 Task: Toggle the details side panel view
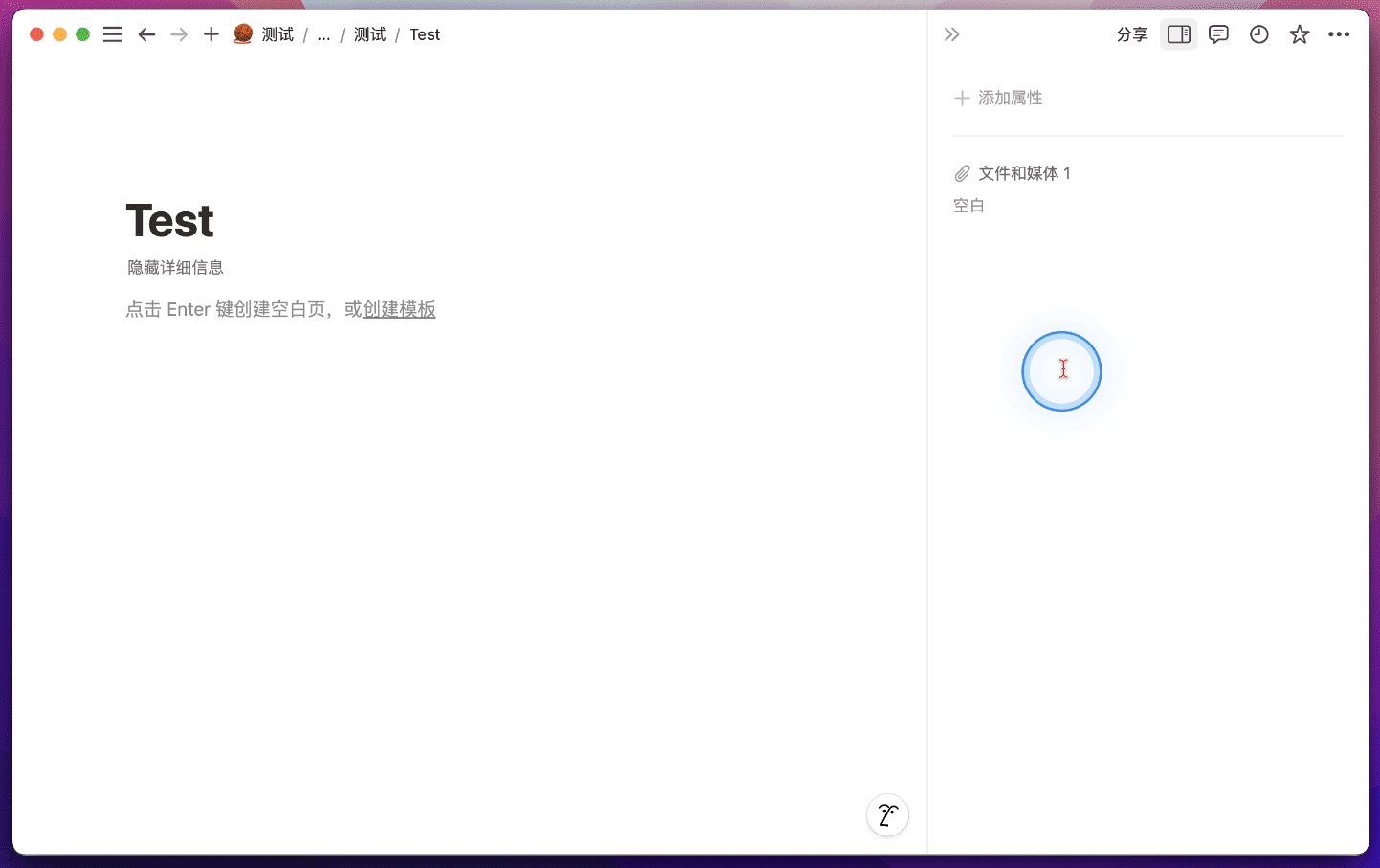click(x=1178, y=34)
